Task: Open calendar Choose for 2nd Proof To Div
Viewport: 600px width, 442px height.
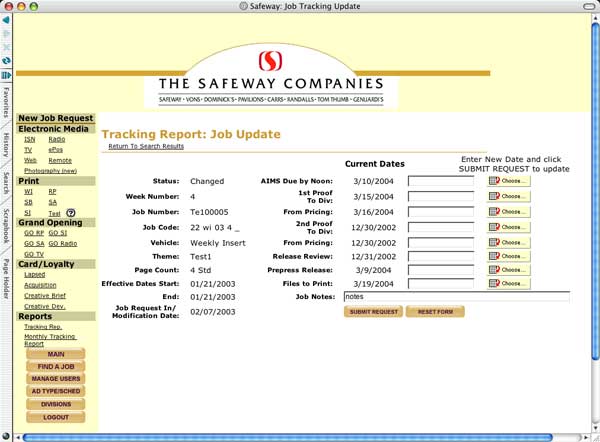Action: tap(509, 227)
